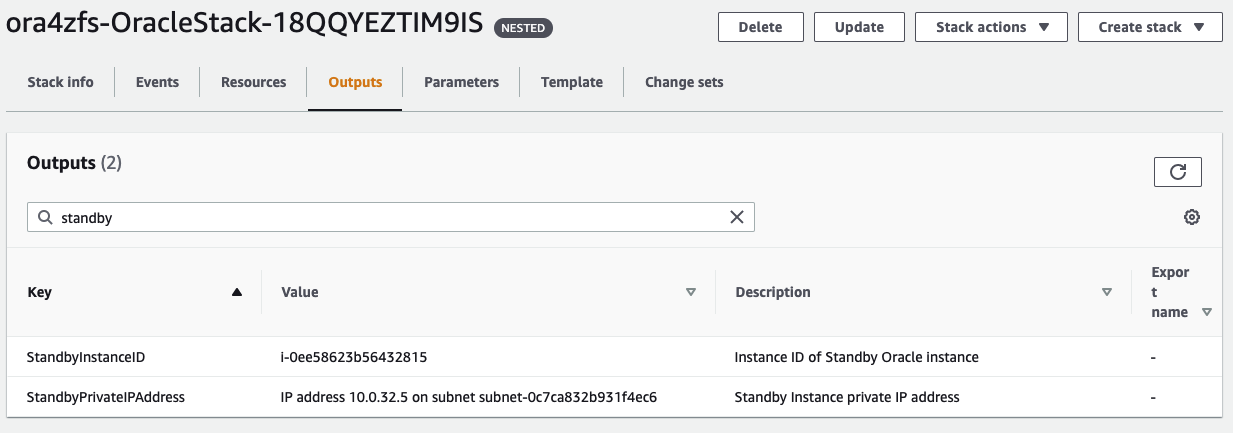Expand the Create stack dropdown
The width and height of the screenshot is (1233, 433).
pos(1150,27)
